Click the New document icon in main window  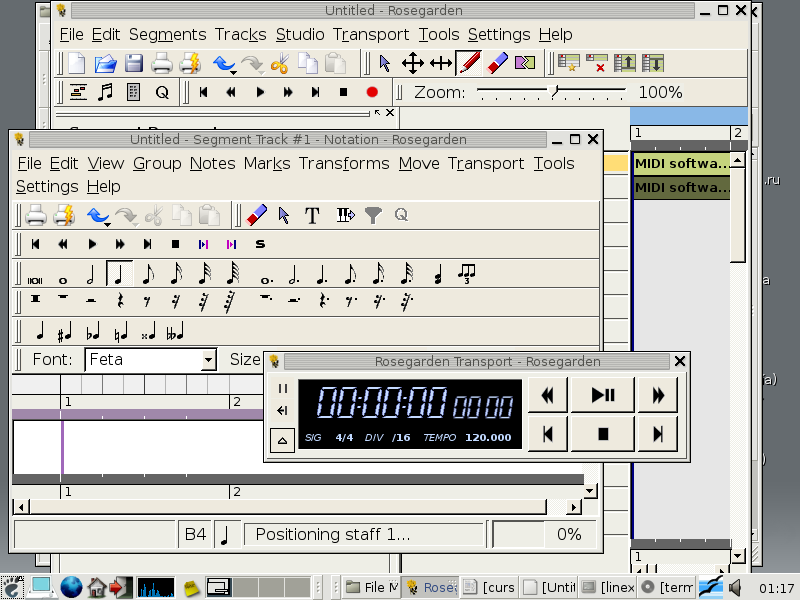click(x=77, y=63)
